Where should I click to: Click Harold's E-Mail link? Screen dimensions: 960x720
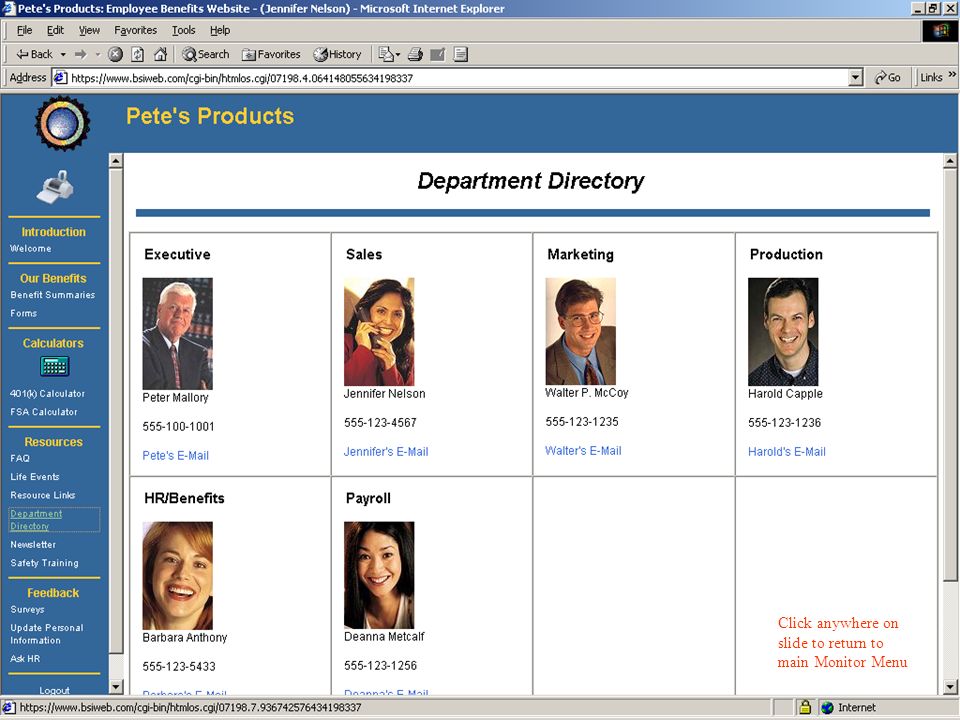(x=787, y=452)
